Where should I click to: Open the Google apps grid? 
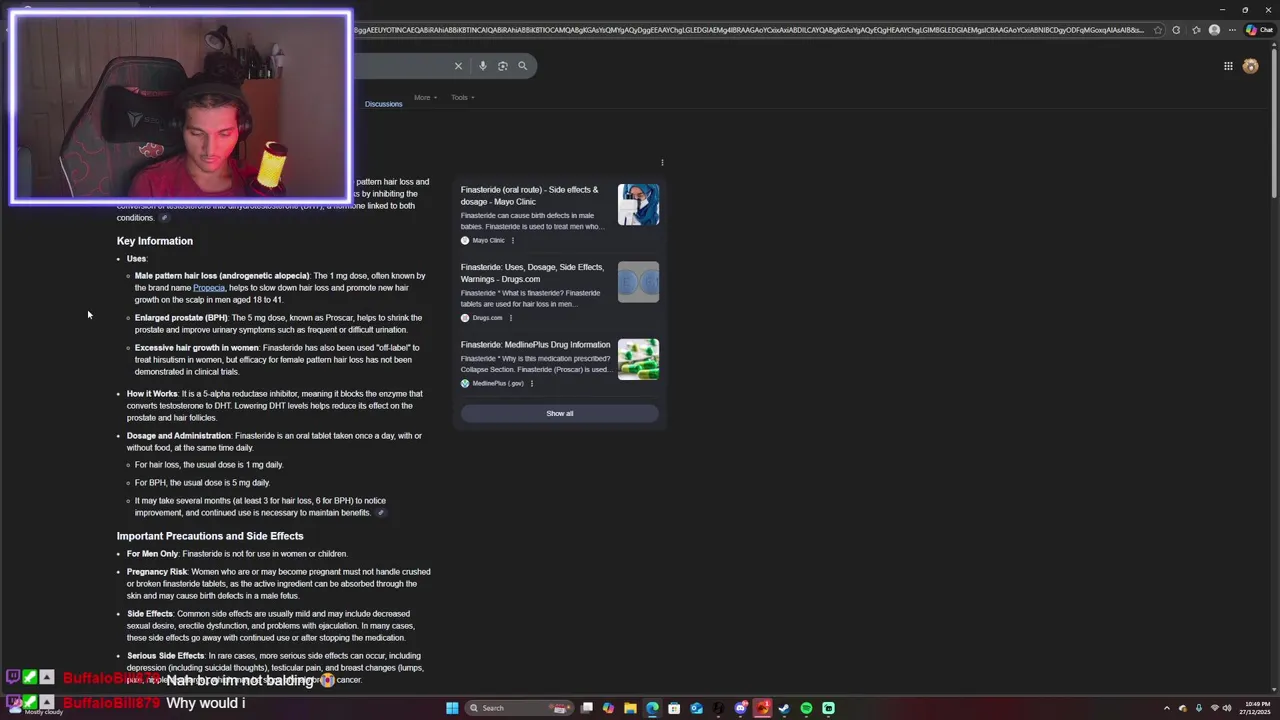point(1228,66)
